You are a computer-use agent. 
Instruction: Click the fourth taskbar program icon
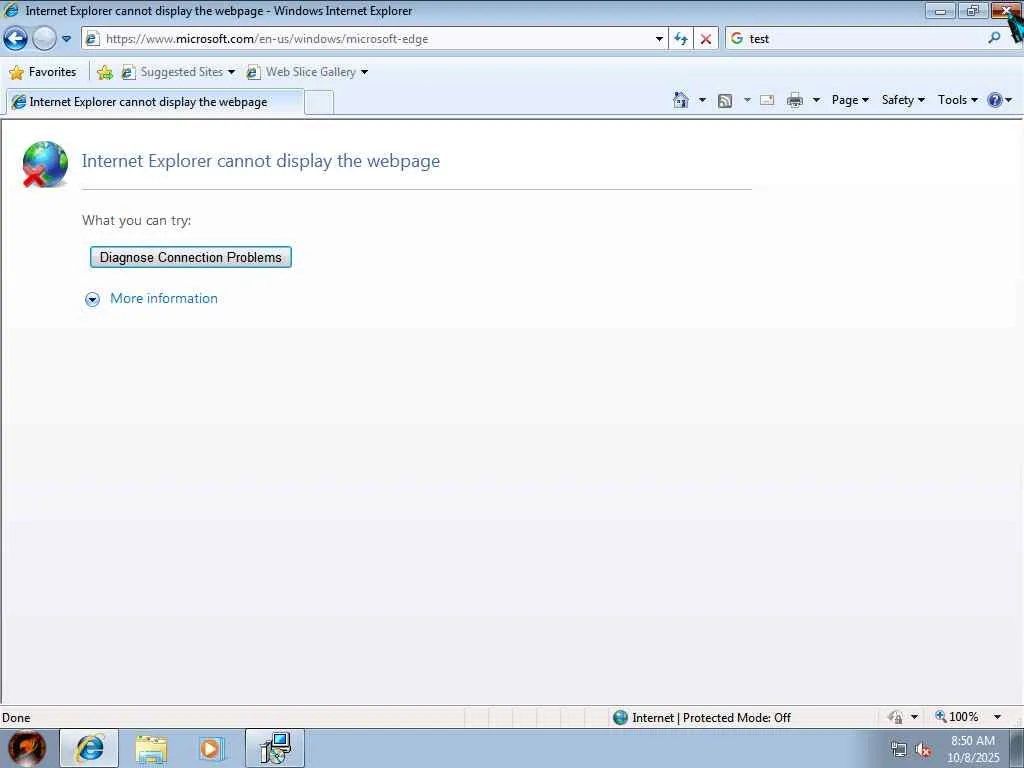coord(275,748)
